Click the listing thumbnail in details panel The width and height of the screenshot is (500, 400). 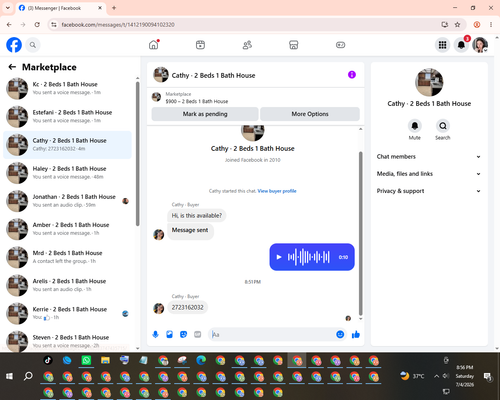[429, 82]
